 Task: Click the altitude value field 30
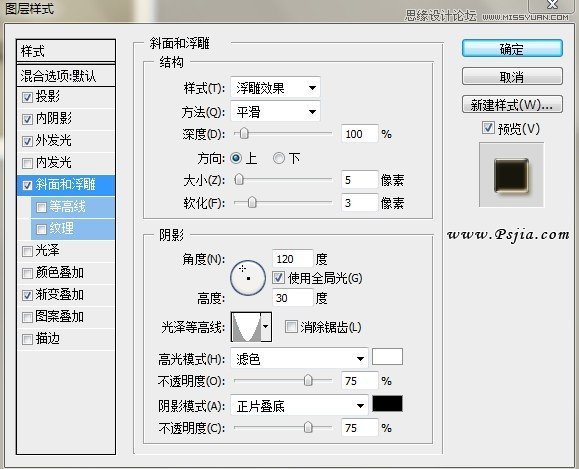click(x=292, y=298)
